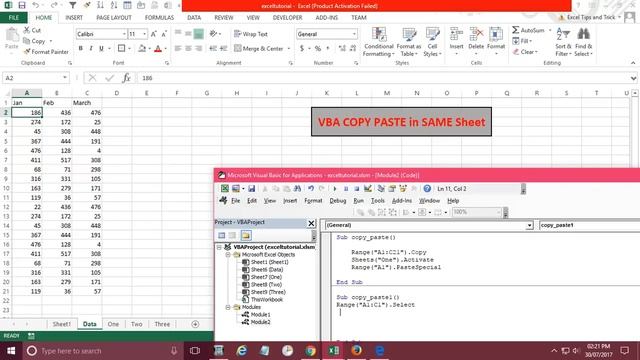Toggle Bold formatting in Font group

tap(81, 49)
